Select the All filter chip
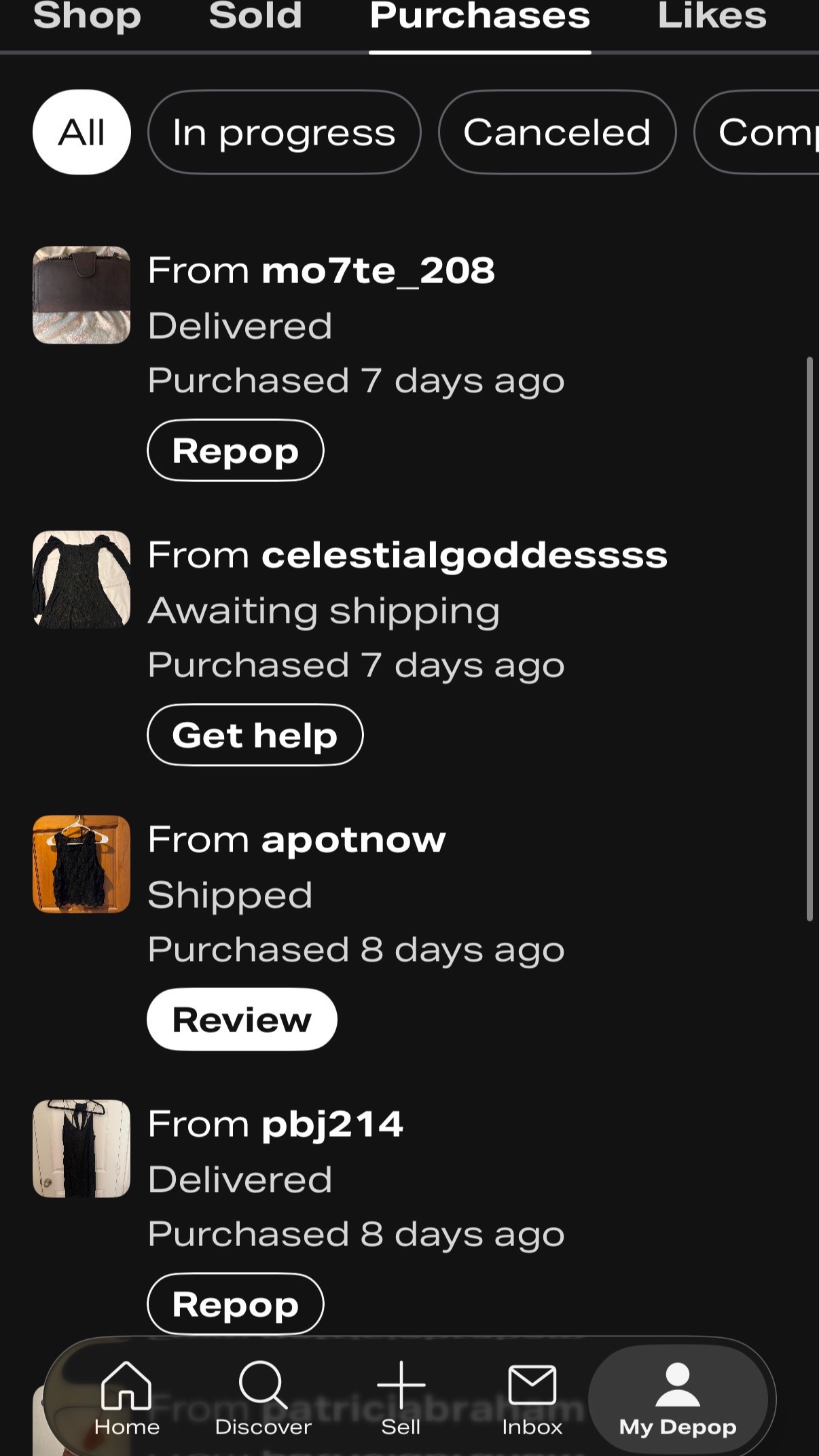Screen dimensions: 819x1456 point(81,132)
